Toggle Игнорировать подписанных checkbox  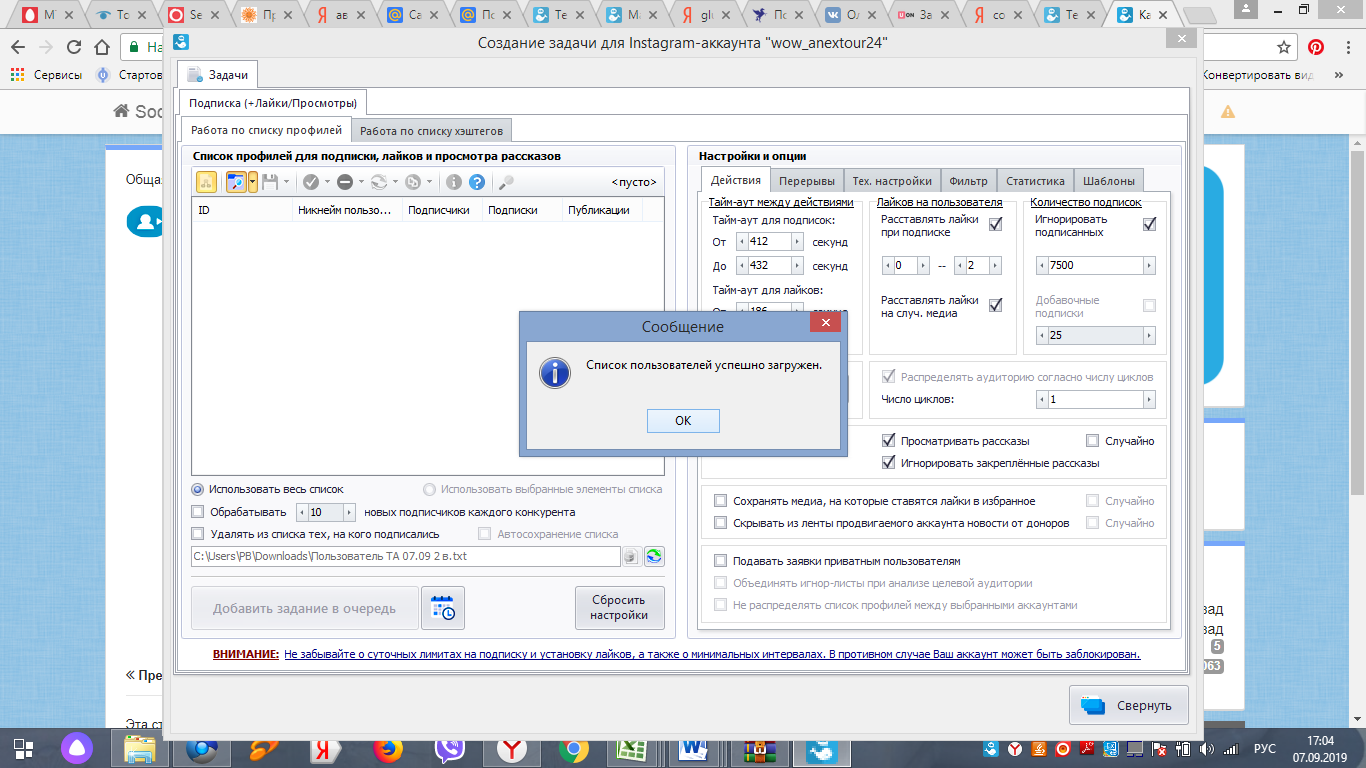tap(1149, 225)
